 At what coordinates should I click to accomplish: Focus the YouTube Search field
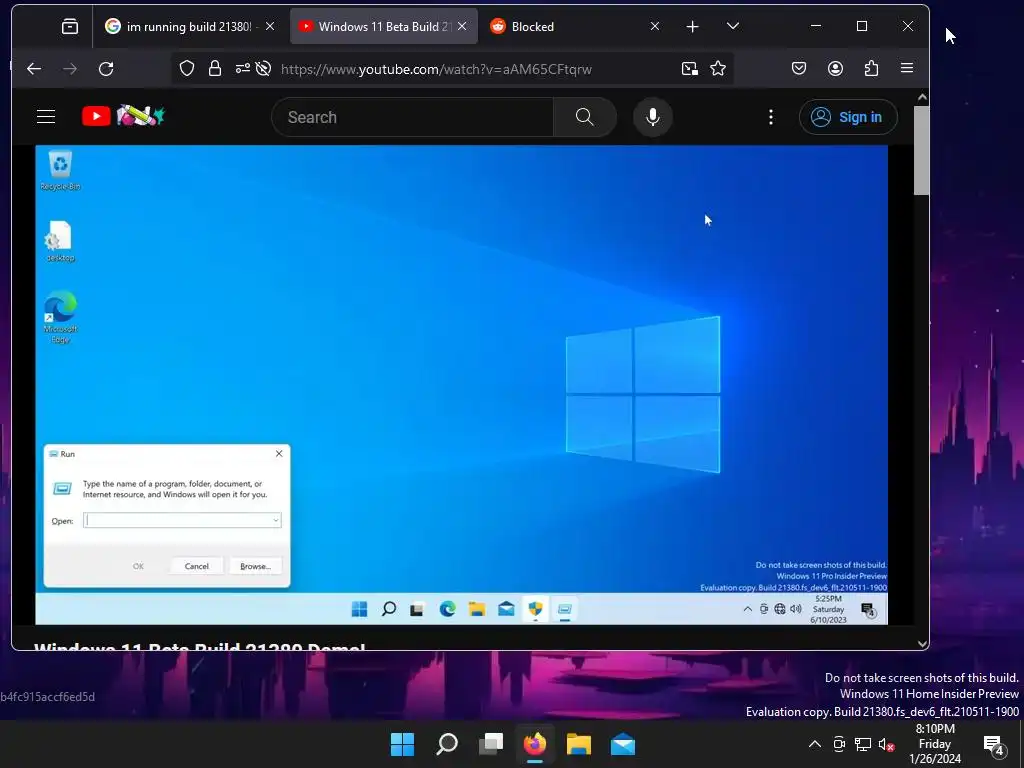[413, 117]
